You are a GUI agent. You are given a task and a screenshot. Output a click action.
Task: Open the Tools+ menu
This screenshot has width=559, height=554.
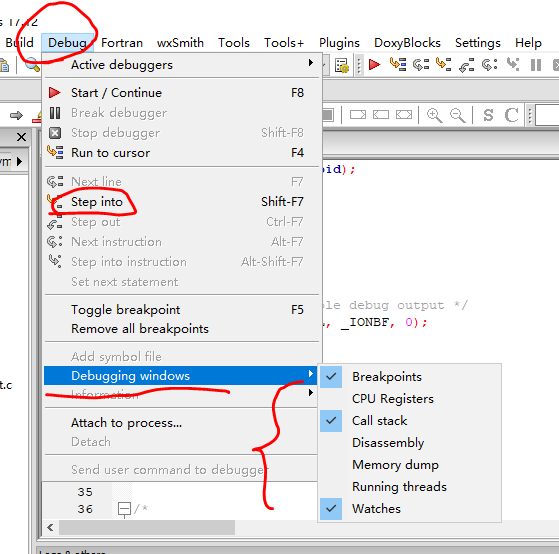point(284,43)
